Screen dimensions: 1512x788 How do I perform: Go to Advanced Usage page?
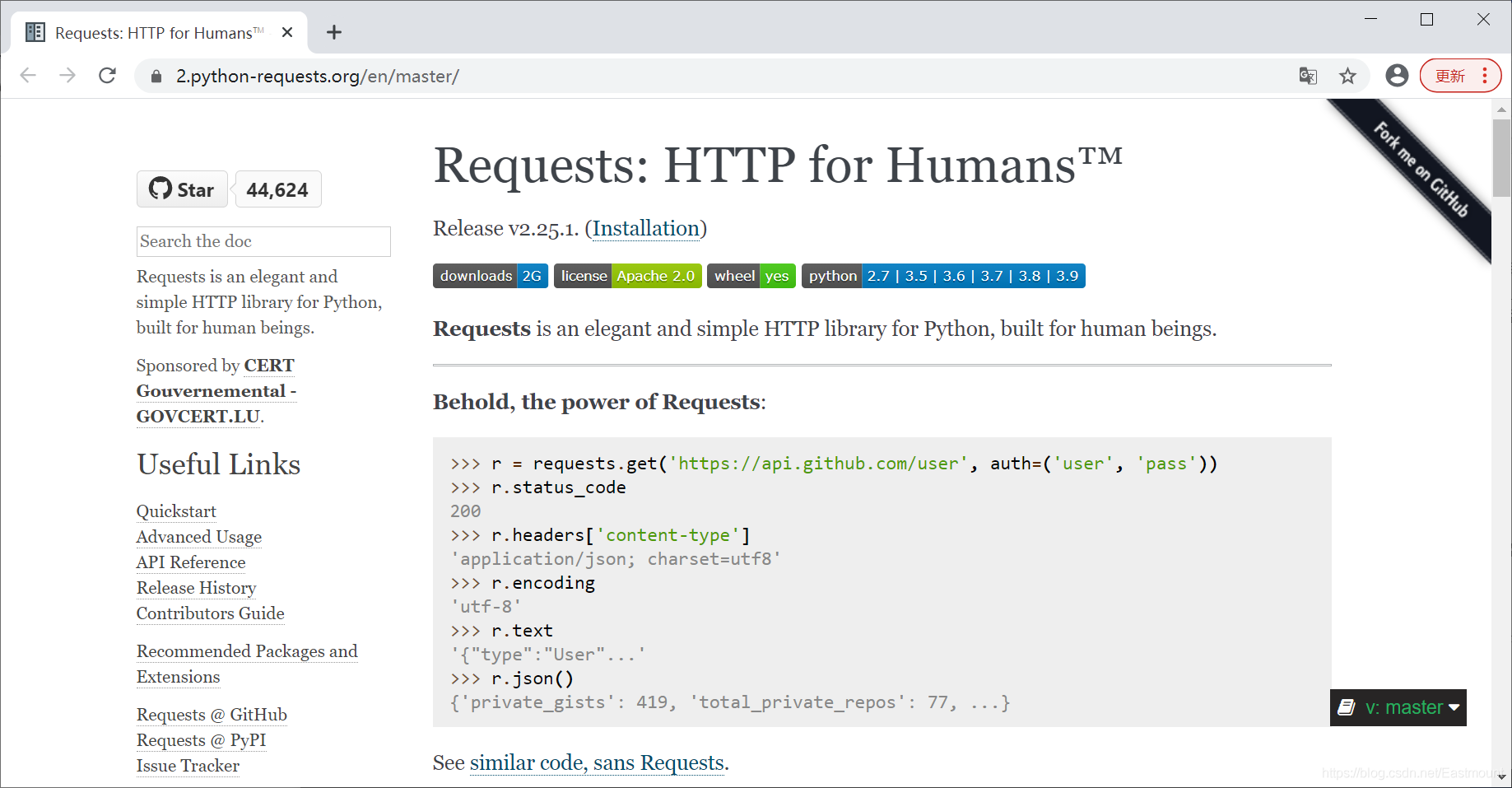199,537
